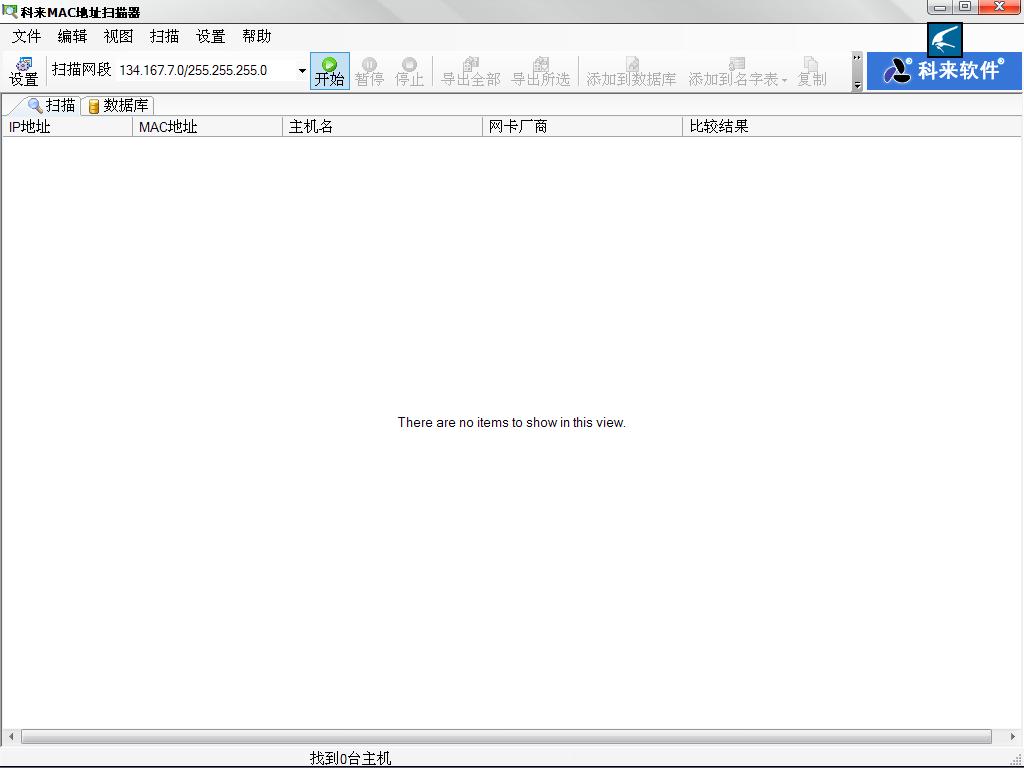Open the 文件 menu

point(26,36)
